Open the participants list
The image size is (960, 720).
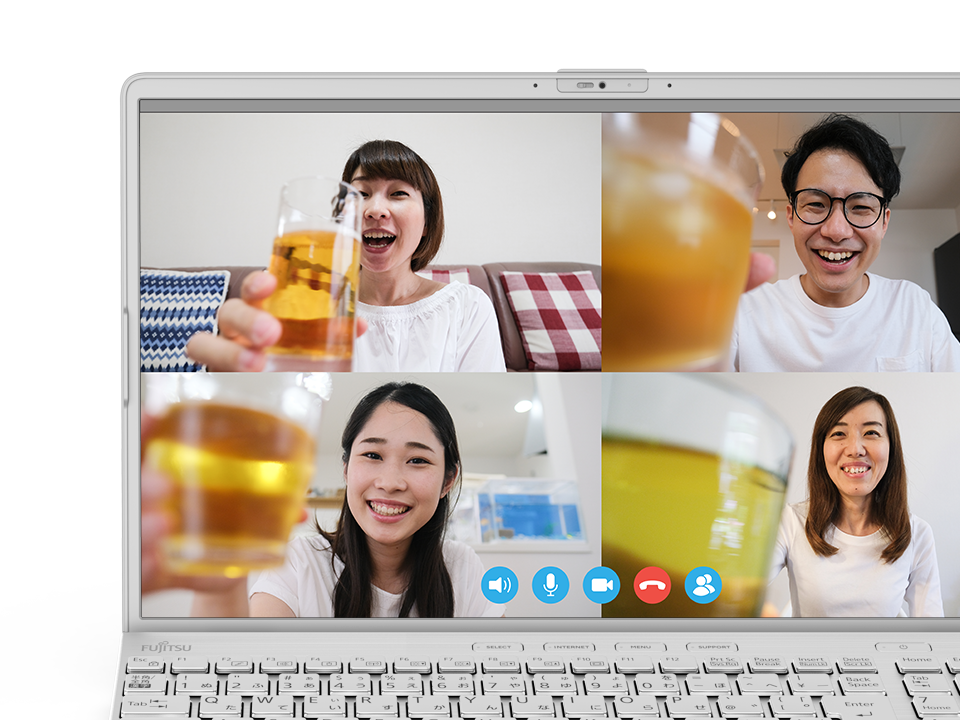tap(703, 585)
